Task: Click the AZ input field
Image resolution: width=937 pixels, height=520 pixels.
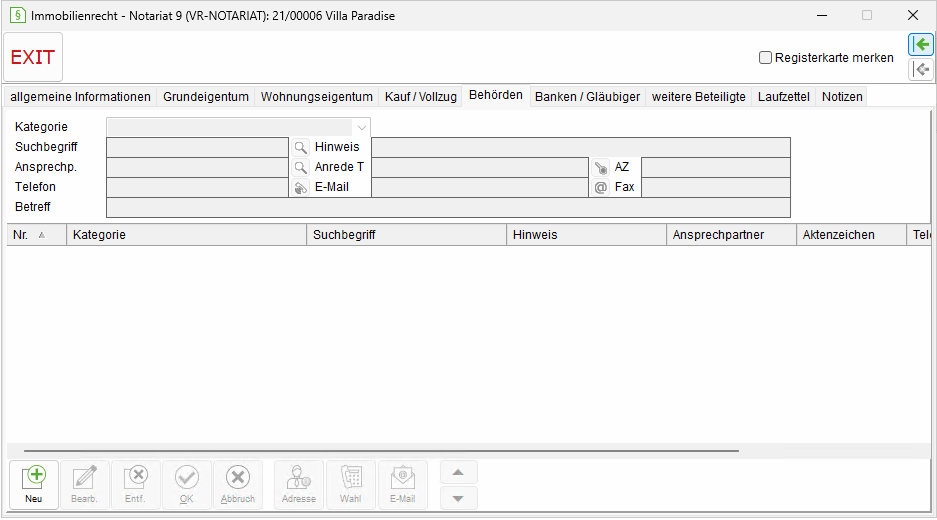Action: (716, 167)
